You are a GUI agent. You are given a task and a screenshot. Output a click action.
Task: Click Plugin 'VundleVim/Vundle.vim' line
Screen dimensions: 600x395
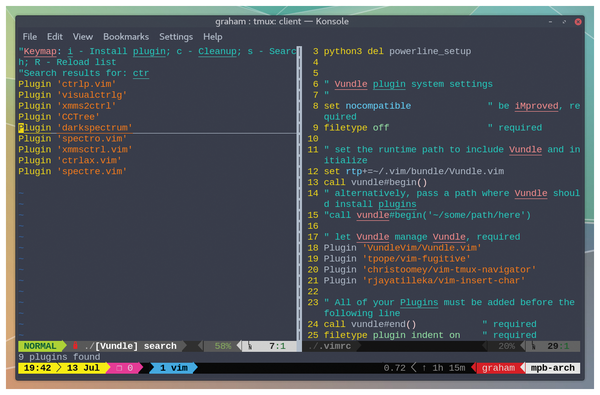click(403, 248)
